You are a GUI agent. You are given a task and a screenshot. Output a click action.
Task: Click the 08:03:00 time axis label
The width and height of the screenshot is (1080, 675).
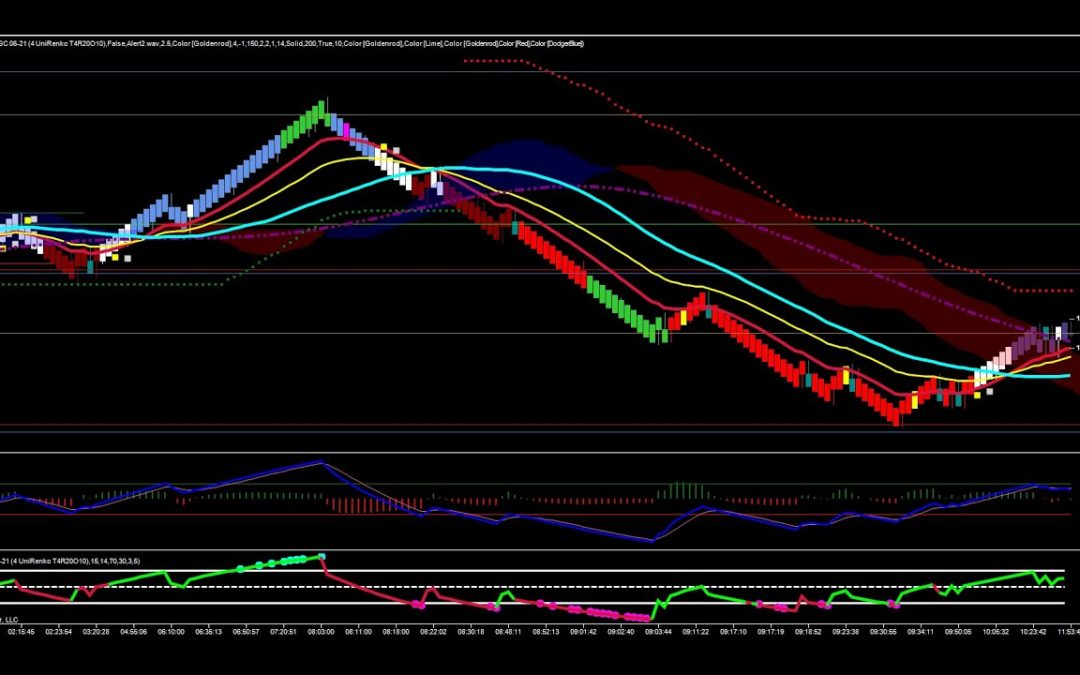(324, 632)
